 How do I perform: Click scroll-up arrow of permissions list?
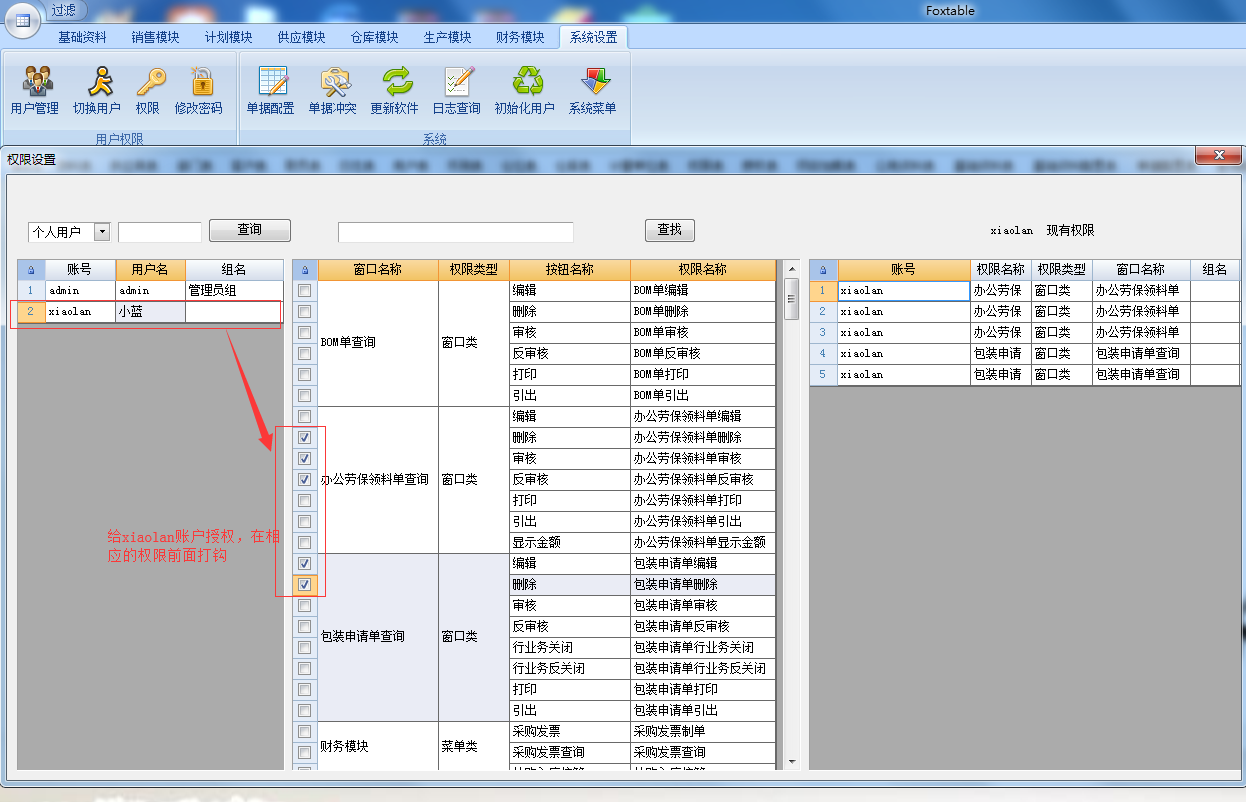tap(792, 268)
